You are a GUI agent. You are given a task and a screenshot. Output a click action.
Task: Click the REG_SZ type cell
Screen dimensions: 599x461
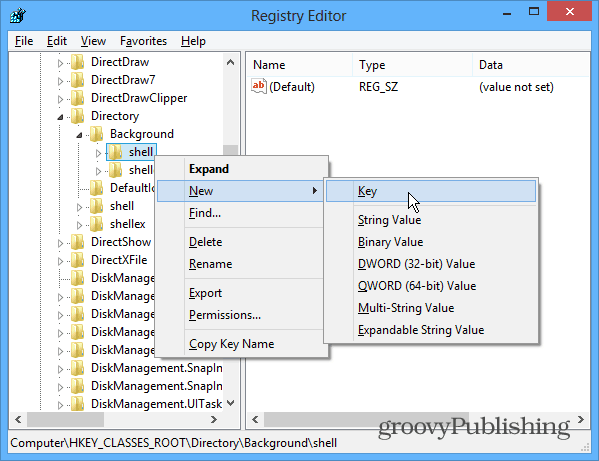(378, 87)
